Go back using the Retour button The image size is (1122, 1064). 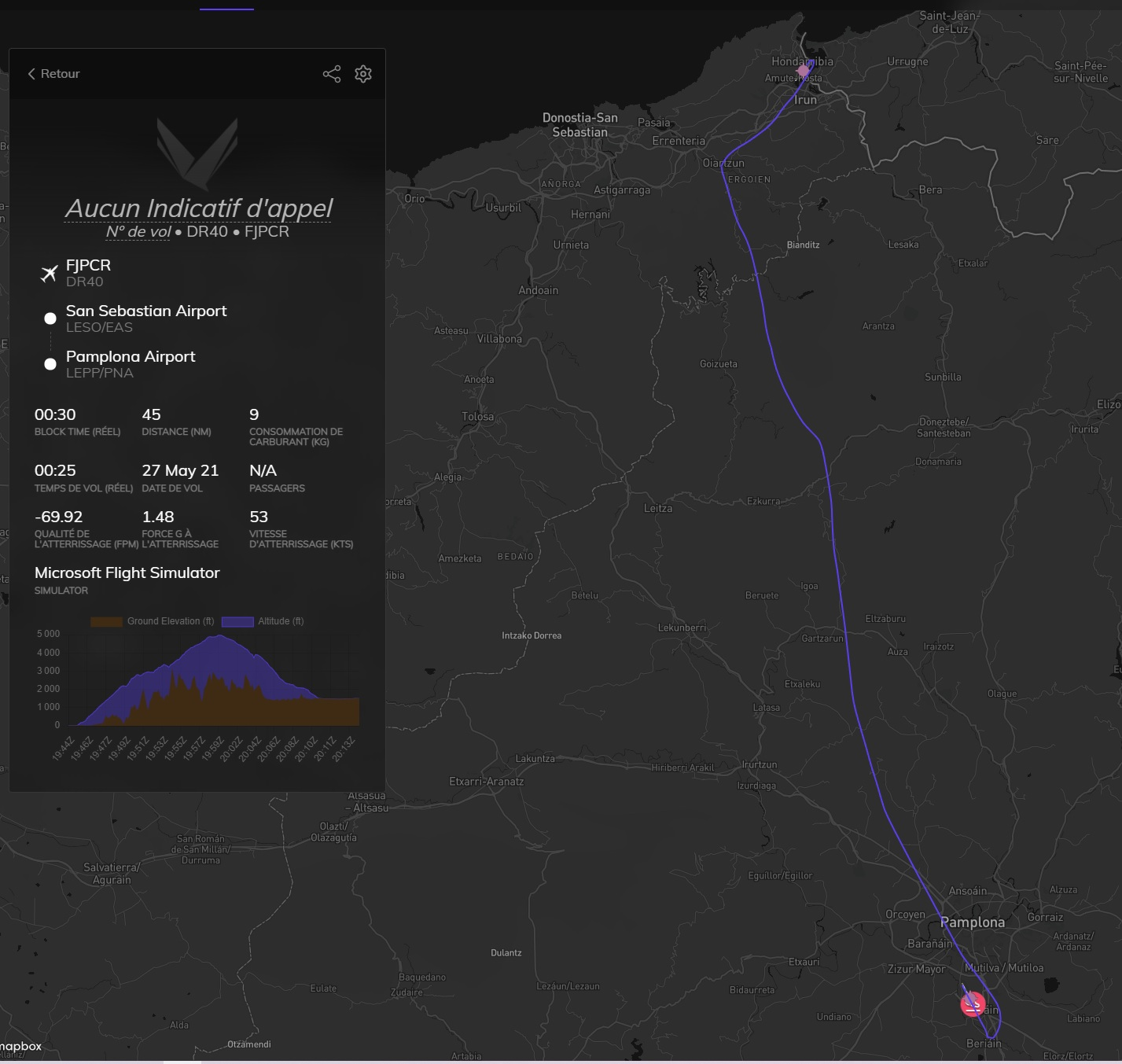(53, 74)
